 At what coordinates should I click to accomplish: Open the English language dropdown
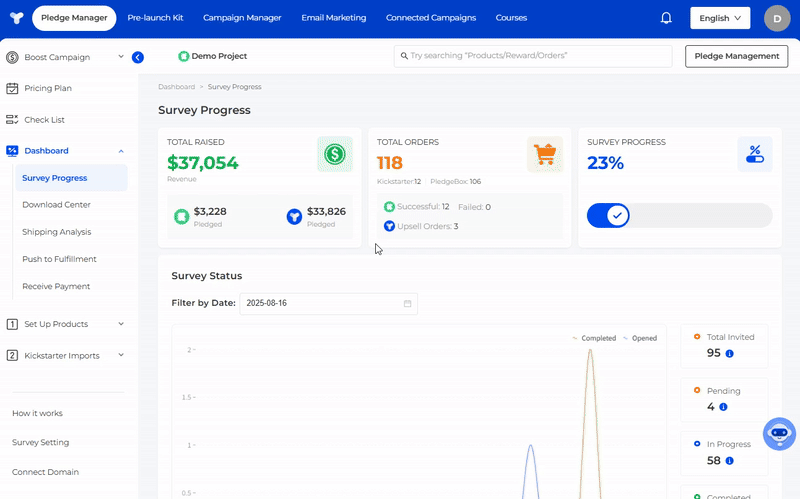pos(720,18)
